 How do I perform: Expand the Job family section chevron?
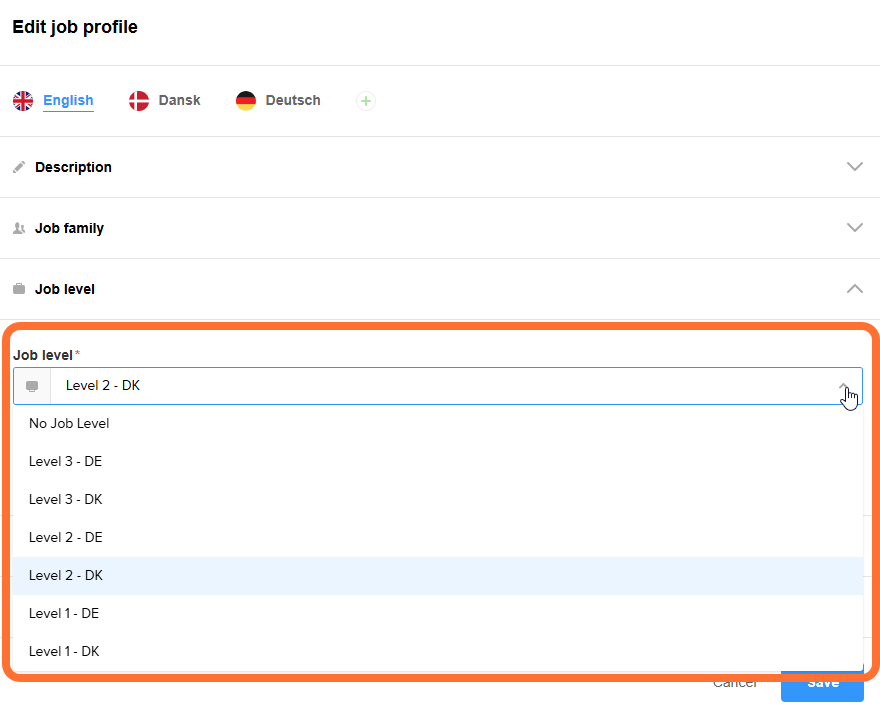point(855,228)
